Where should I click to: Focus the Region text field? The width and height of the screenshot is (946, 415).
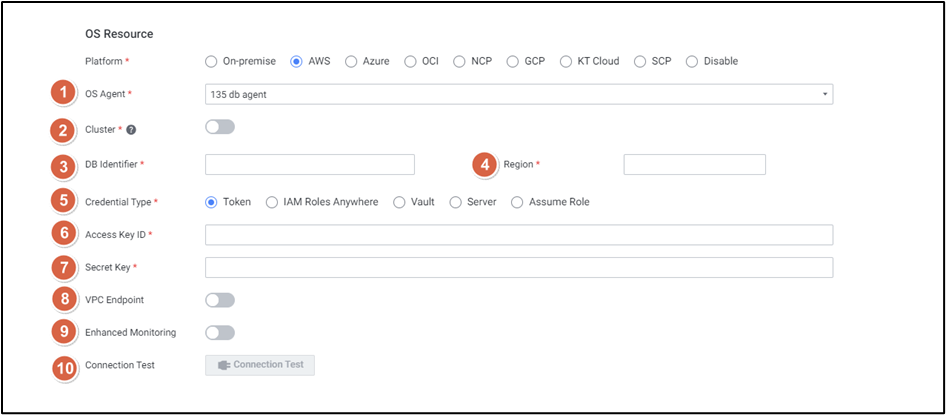[x=694, y=165]
